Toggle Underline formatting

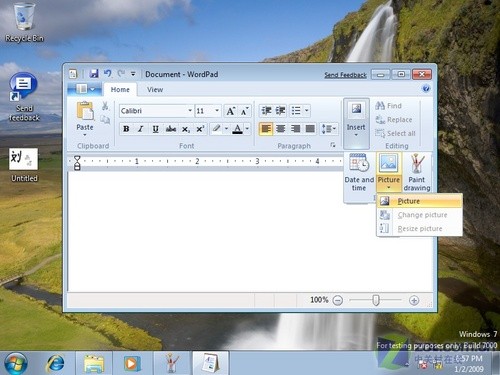coord(155,129)
